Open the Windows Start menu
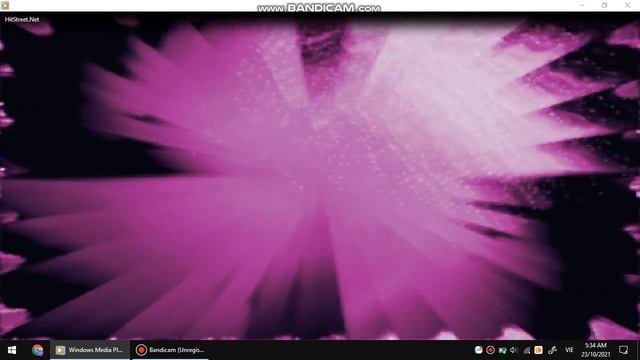The image size is (640, 360). coord(12,350)
